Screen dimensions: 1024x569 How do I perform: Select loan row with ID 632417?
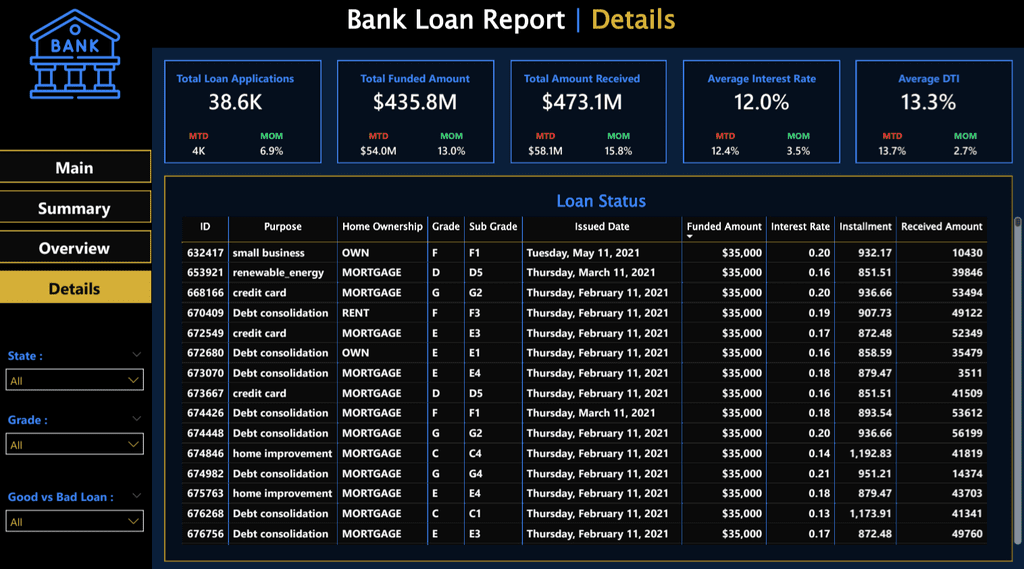coord(584,253)
